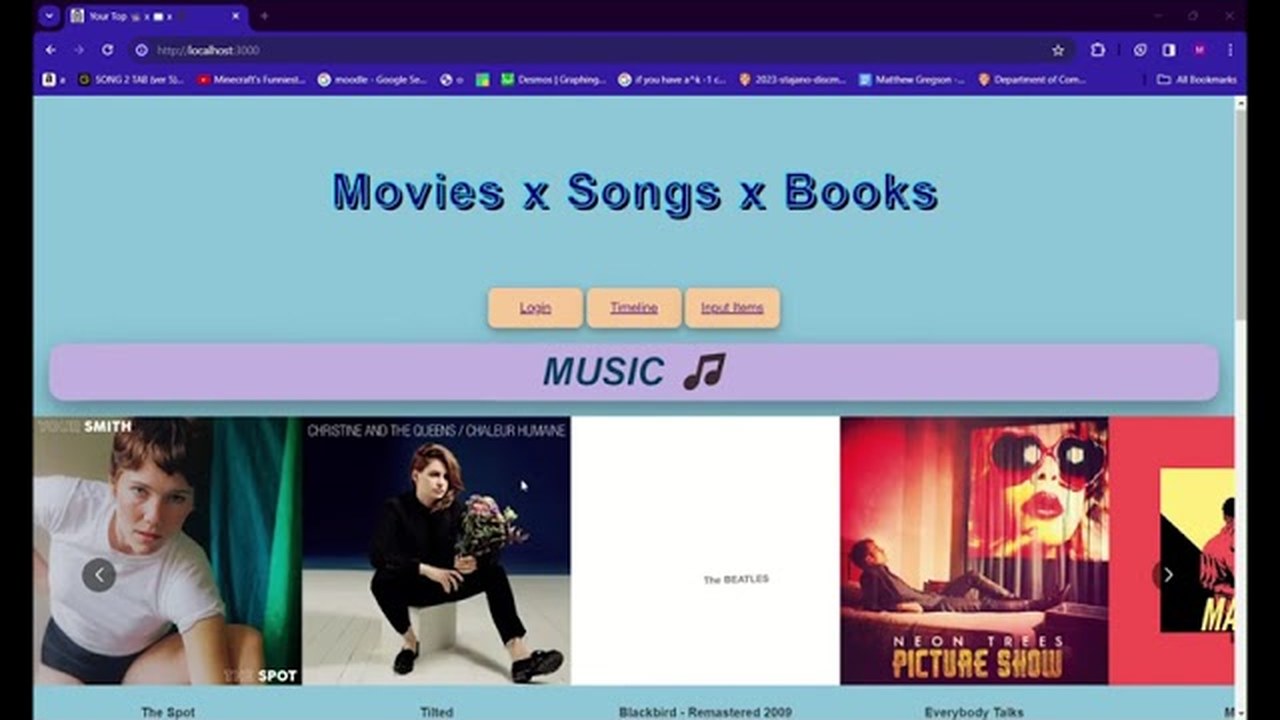
Task: Open the 'Desmos | Graphing' bookmark
Action: click(x=553, y=80)
